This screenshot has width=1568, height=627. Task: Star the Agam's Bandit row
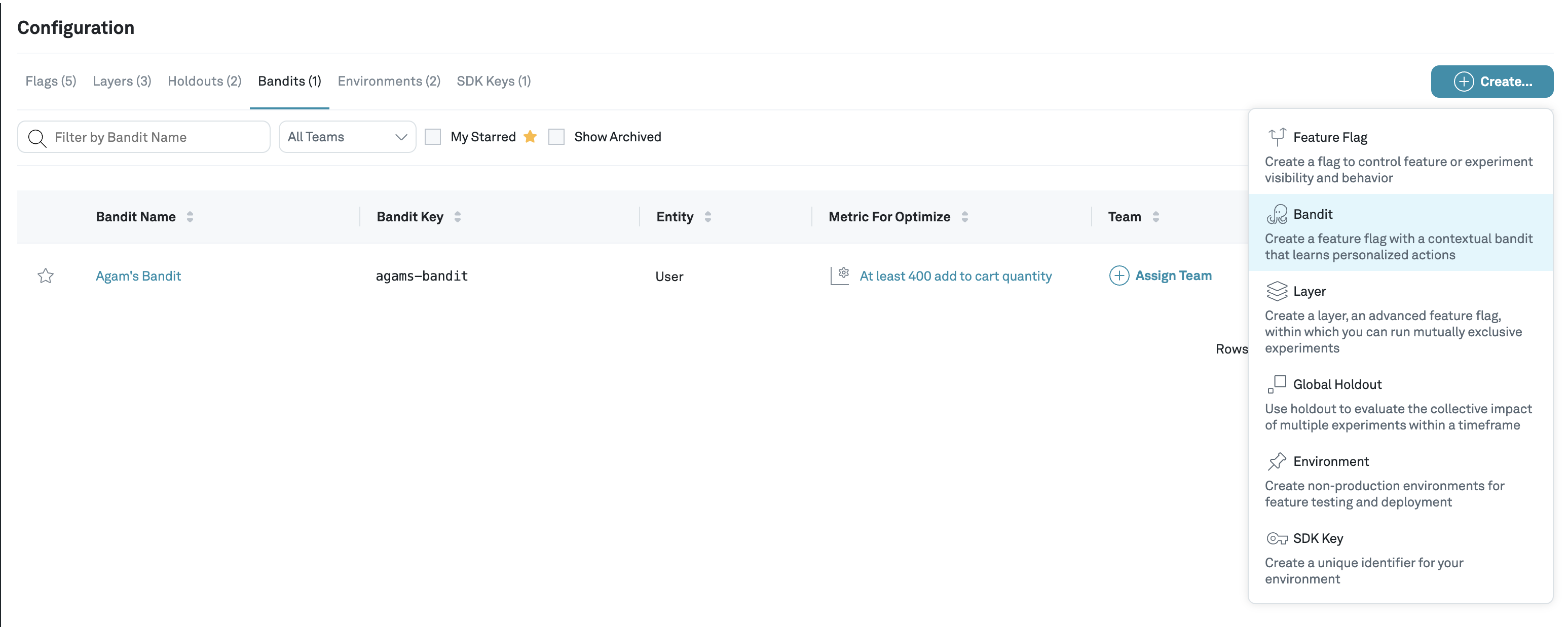coord(46,276)
